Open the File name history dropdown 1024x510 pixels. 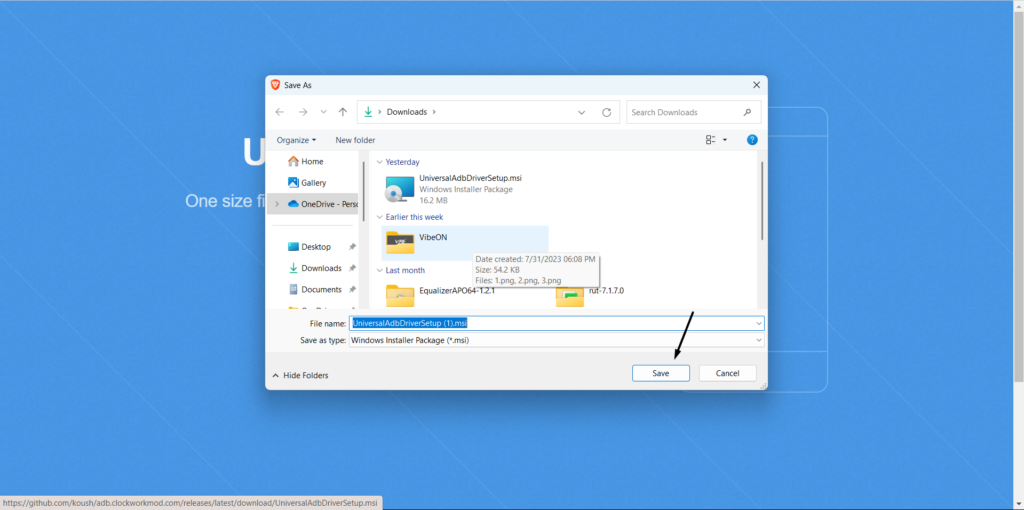tap(759, 323)
